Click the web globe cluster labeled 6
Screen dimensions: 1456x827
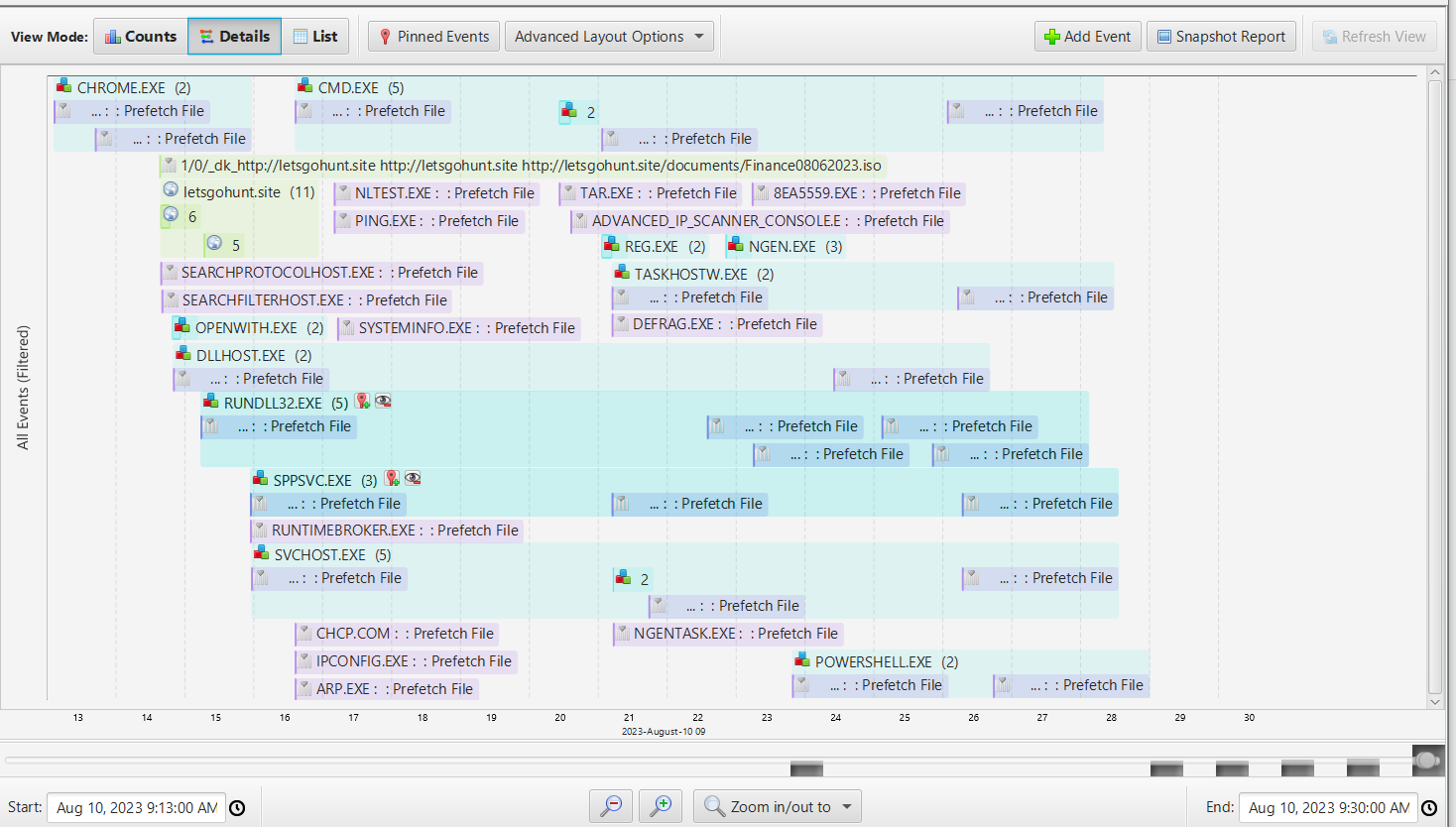click(171, 215)
